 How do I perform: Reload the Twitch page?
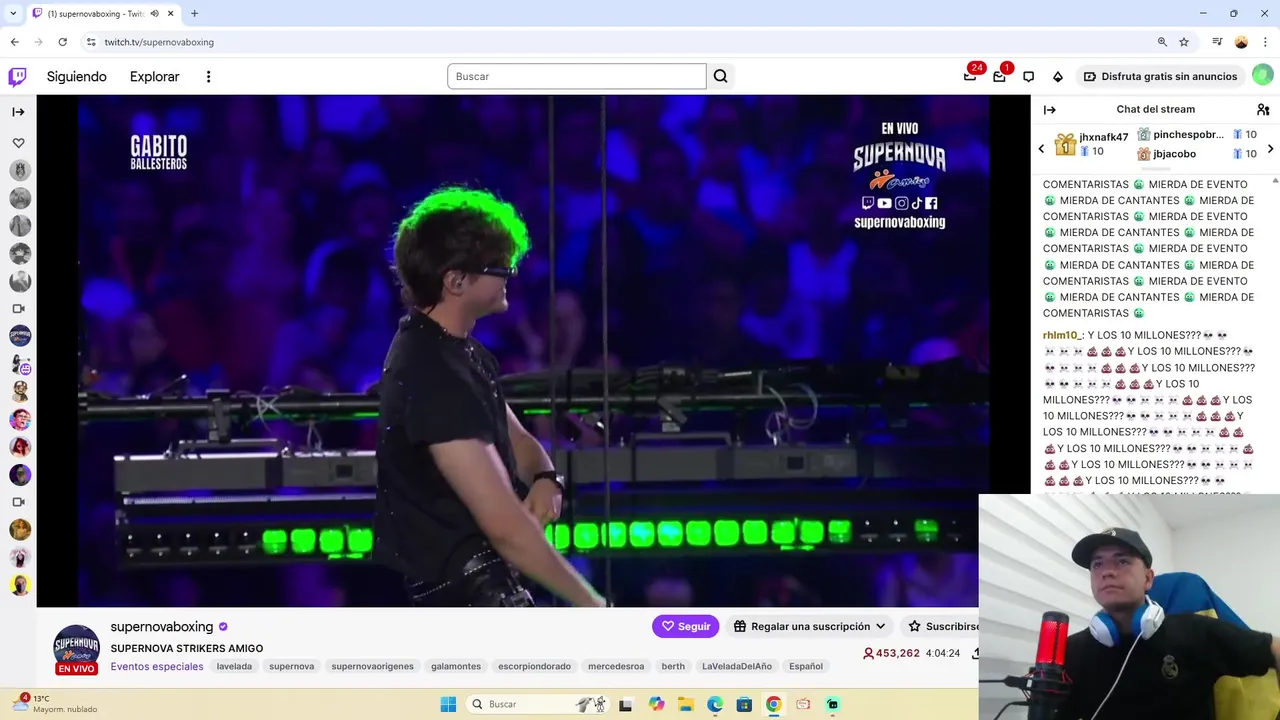(x=62, y=42)
